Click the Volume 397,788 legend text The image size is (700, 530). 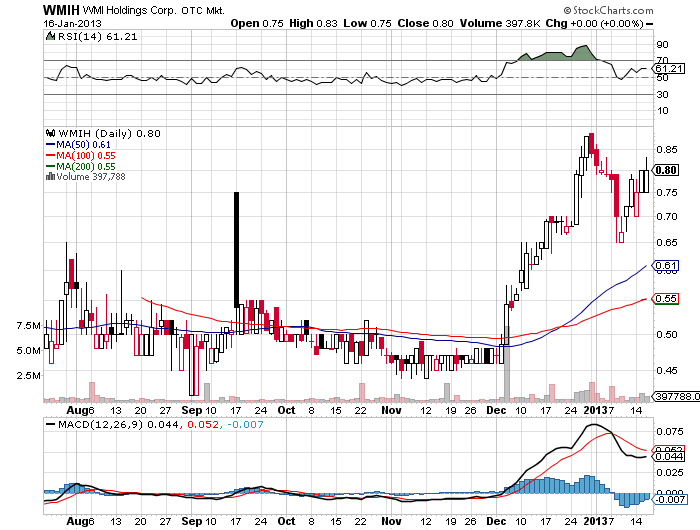click(91, 177)
